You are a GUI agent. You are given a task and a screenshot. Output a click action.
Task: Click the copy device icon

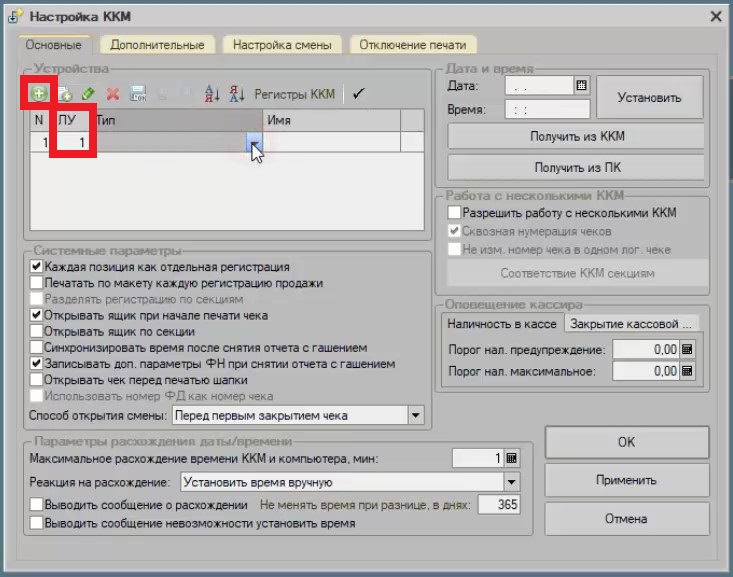point(65,94)
